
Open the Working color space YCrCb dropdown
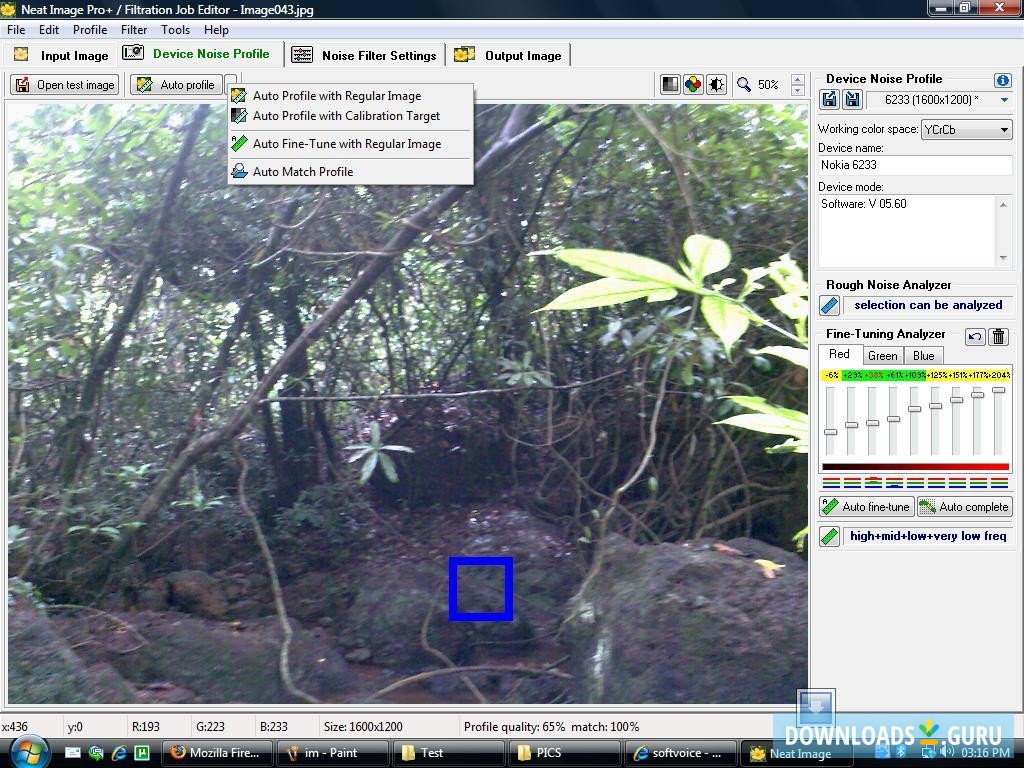tap(967, 129)
